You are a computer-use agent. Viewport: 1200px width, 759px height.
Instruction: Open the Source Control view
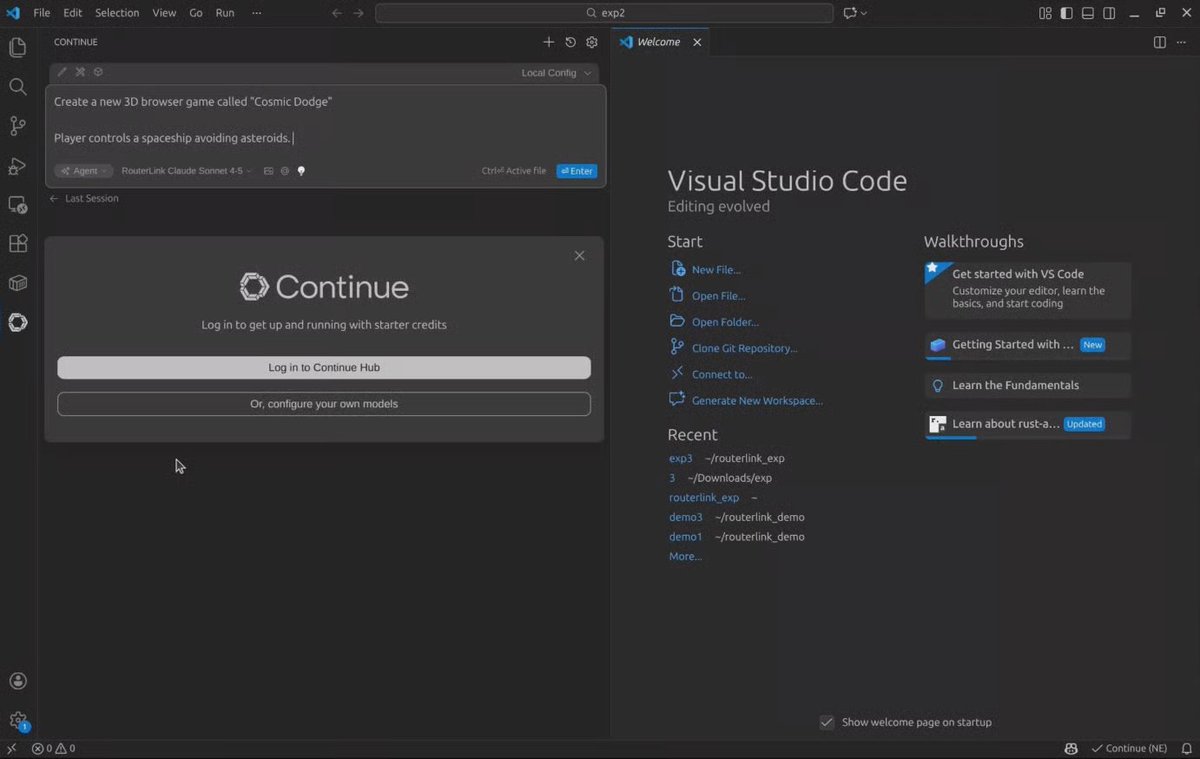click(18, 126)
